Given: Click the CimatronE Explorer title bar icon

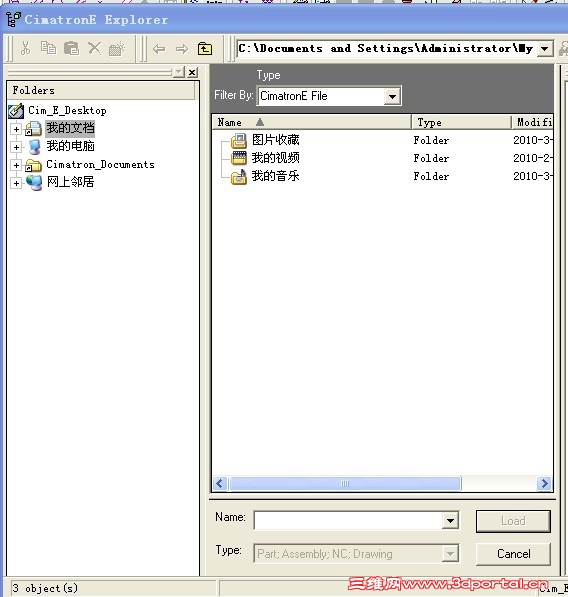Looking at the screenshot, I should (x=14, y=19).
